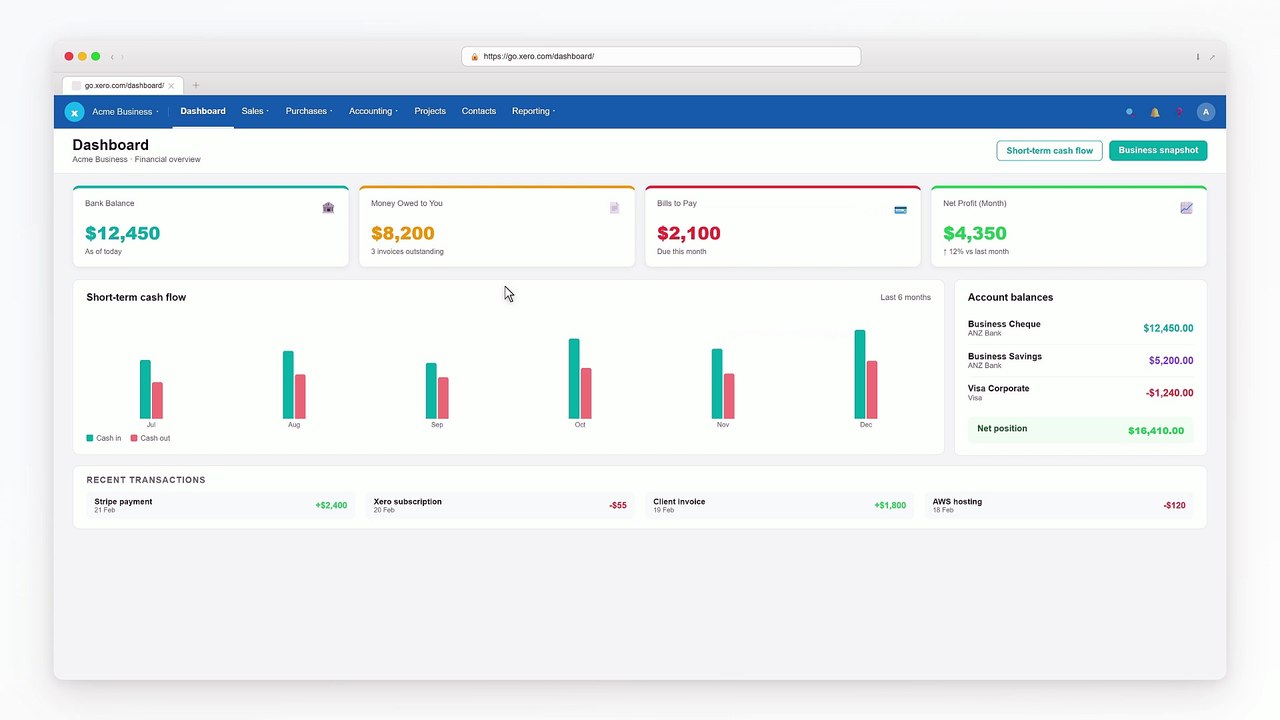Click the Net position $16,410.00 value

pos(1156,431)
